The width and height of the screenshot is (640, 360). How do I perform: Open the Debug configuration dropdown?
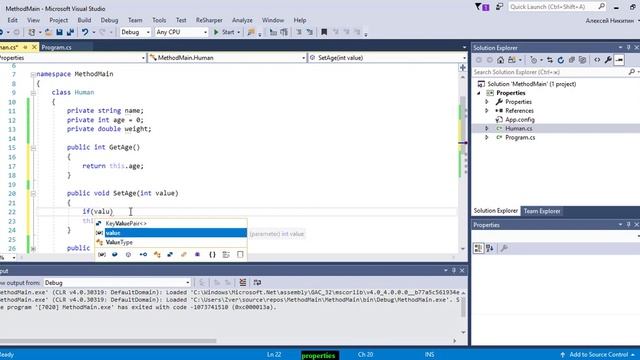[x=136, y=32]
